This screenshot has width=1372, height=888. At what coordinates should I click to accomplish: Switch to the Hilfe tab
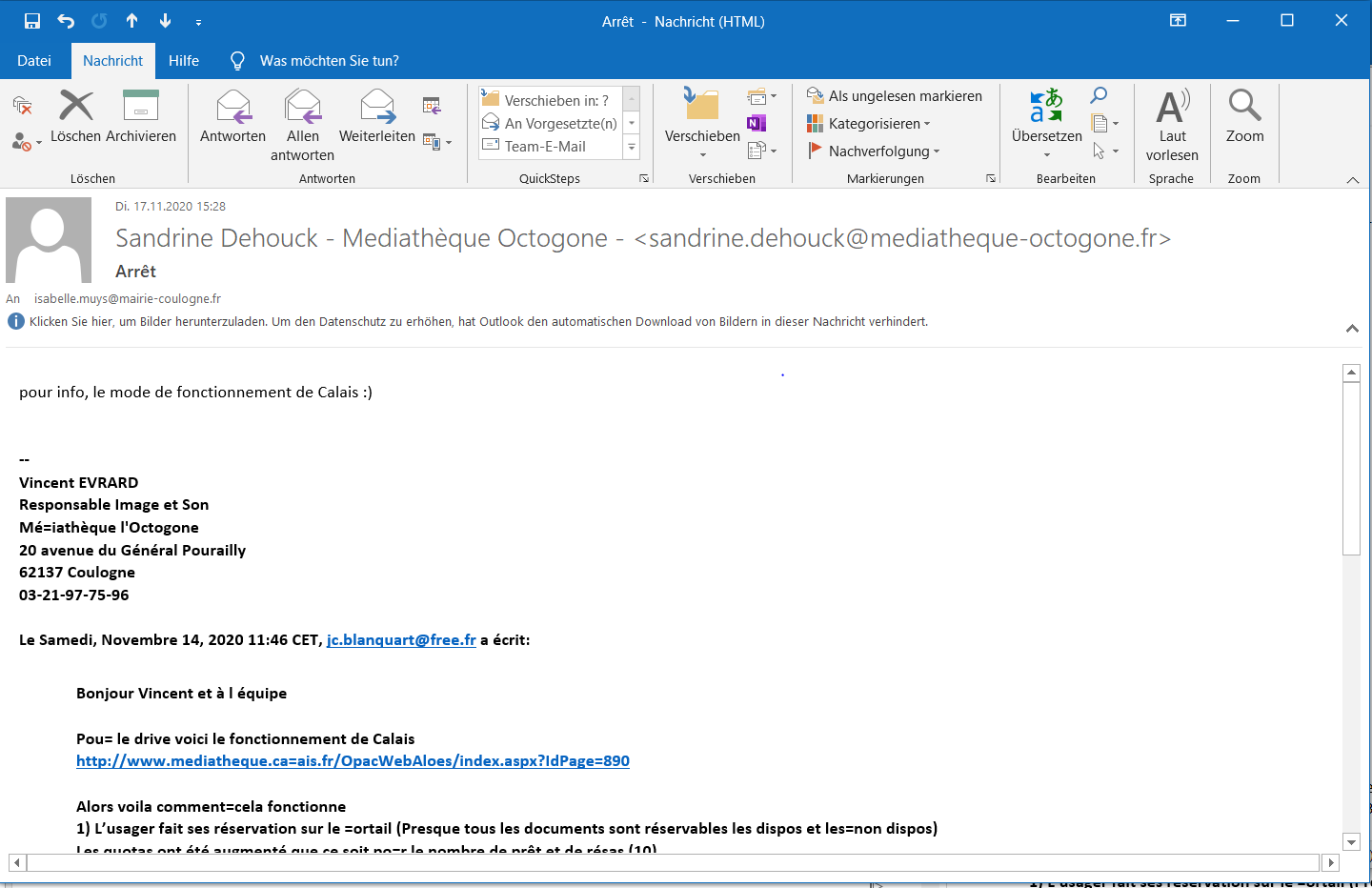184,61
